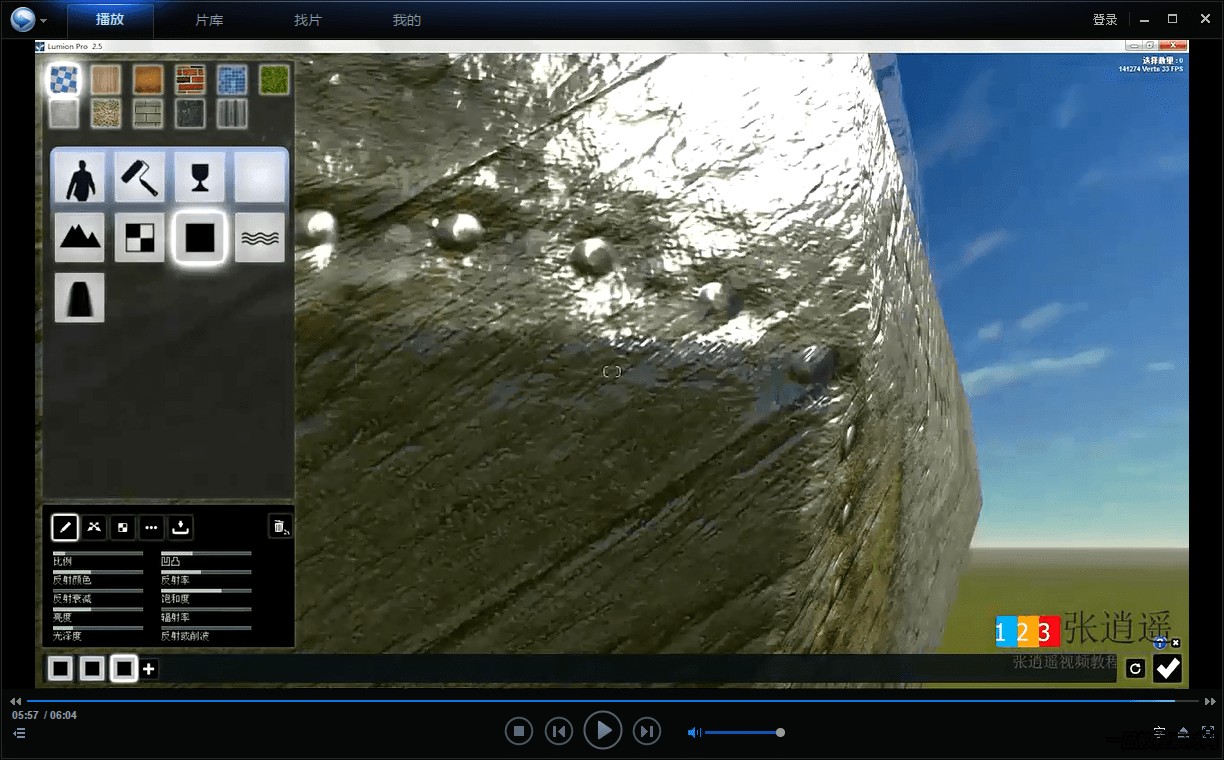Seek within the video progress bar

[613, 701]
